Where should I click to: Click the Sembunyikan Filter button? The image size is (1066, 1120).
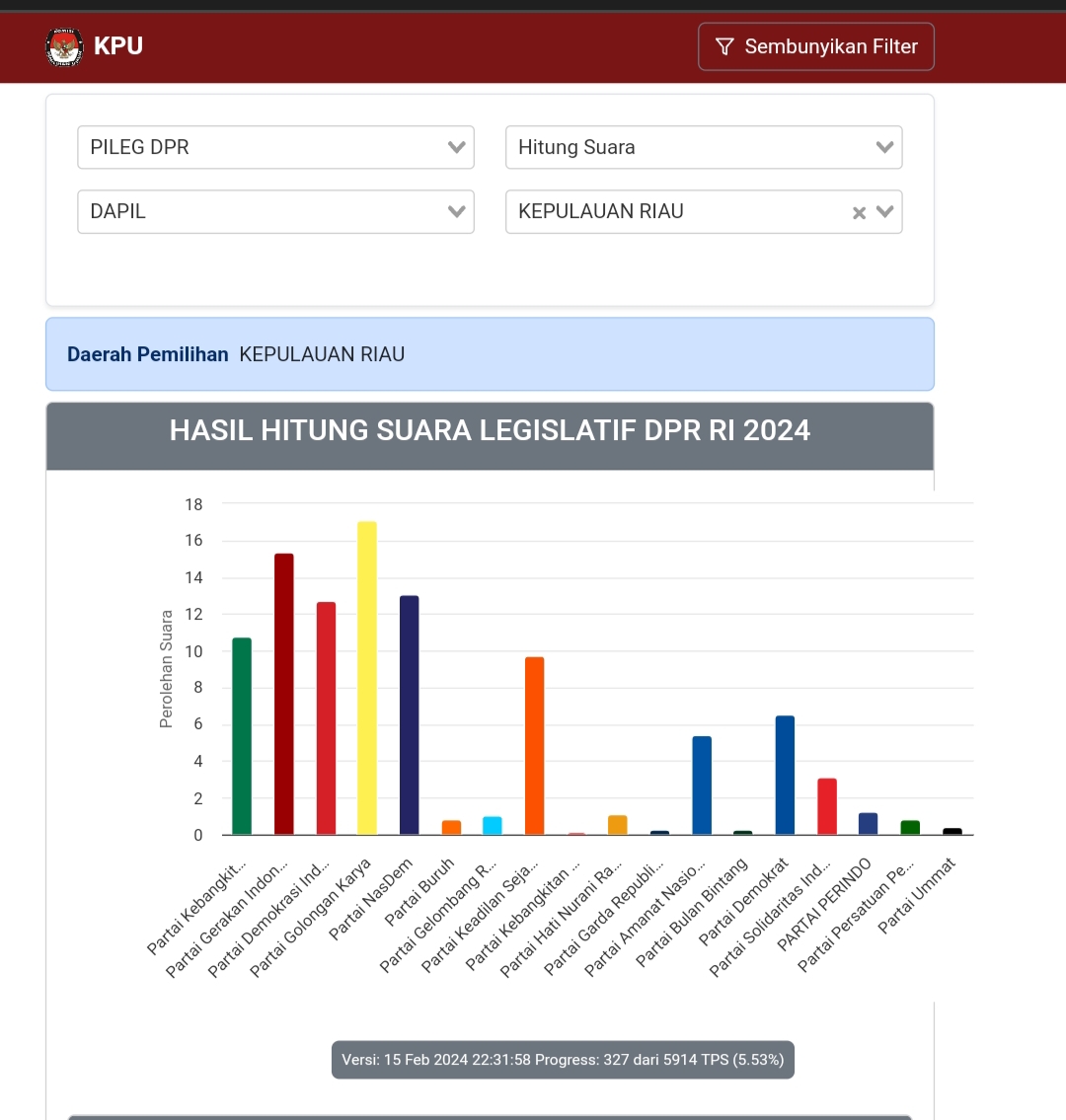pyautogui.click(x=816, y=46)
